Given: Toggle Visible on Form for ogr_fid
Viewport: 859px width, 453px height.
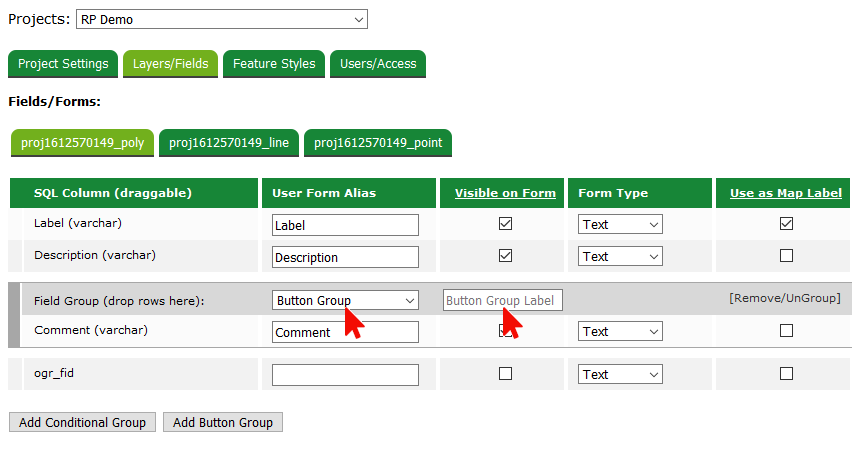Looking at the screenshot, I should [505, 374].
